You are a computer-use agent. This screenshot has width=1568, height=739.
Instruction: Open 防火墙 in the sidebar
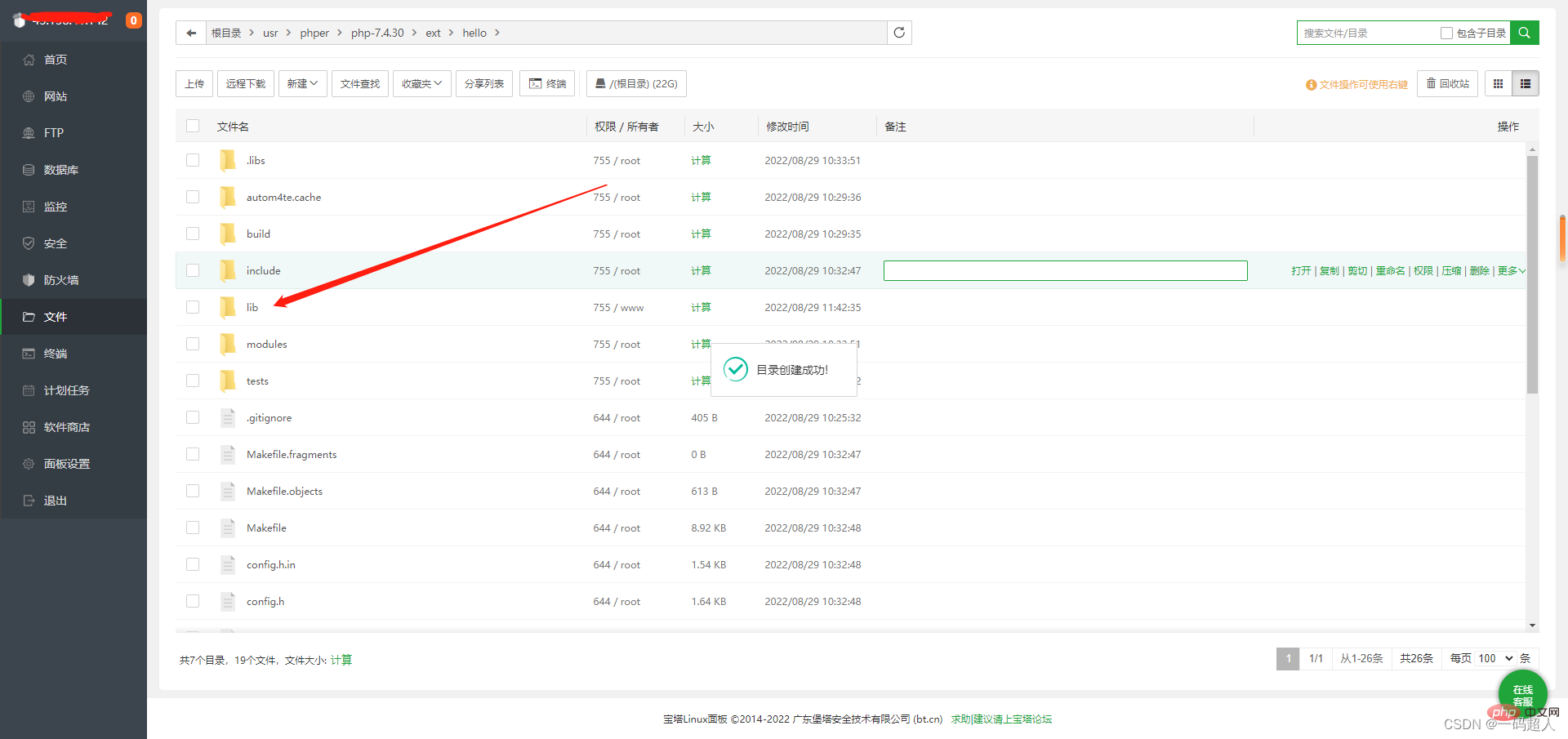(x=73, y=280)
